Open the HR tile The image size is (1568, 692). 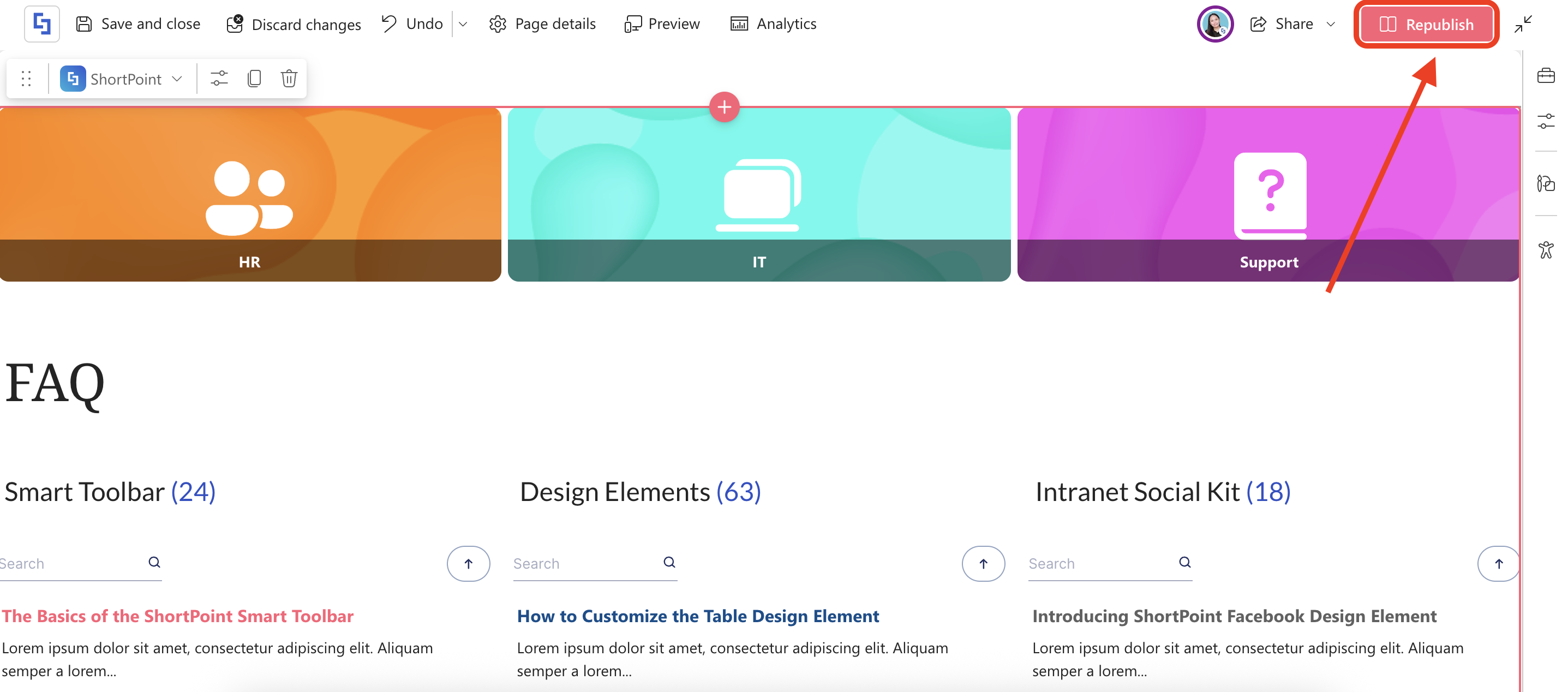pyautogui.click(x=250, y=194)
